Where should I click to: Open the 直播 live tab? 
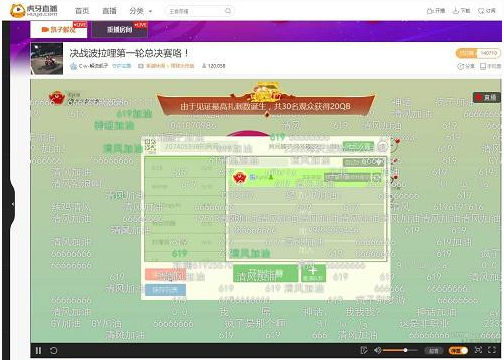(109, 11)
